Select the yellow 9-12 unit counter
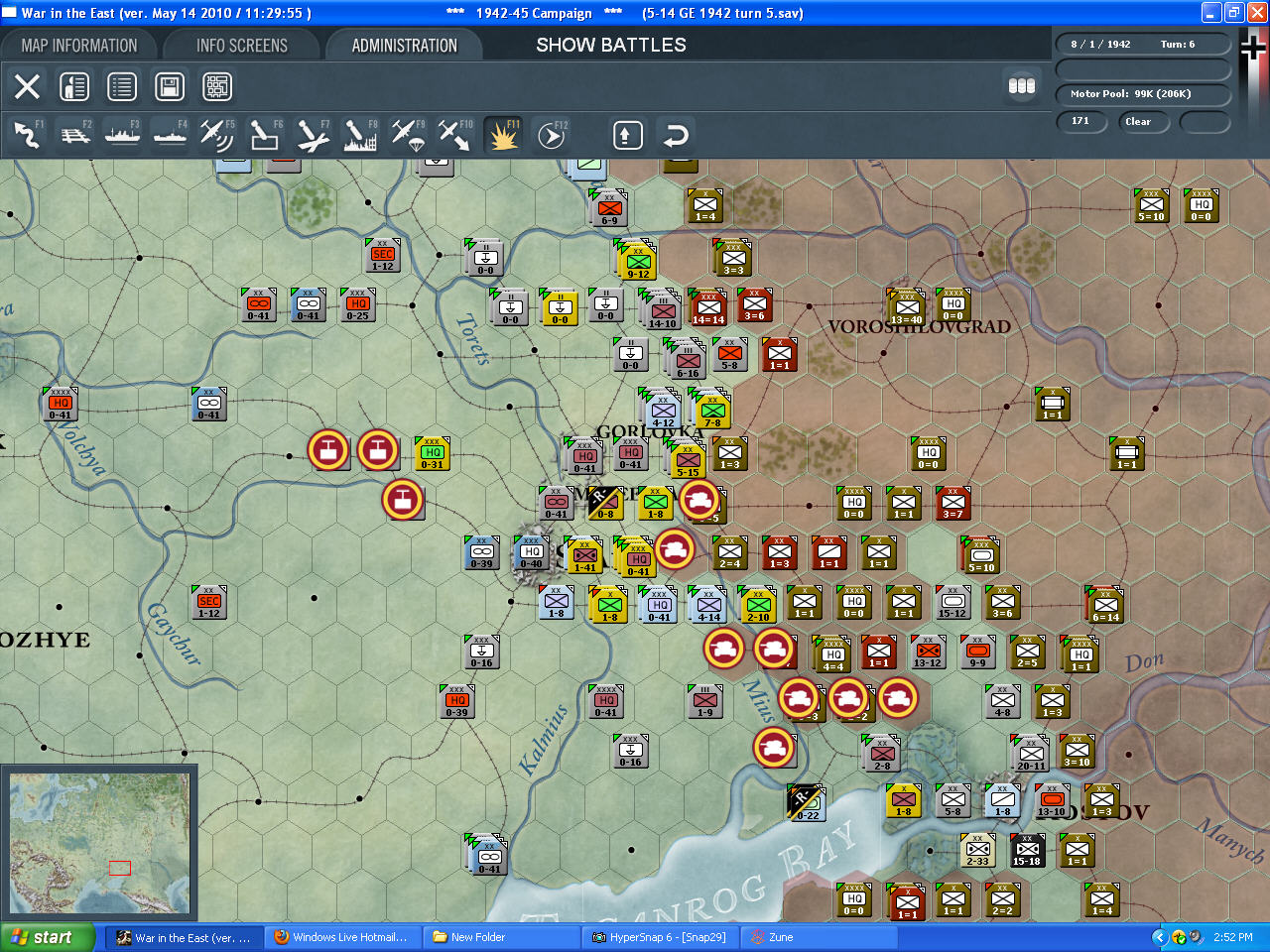The image size is (1270, 952). point(637,261)
